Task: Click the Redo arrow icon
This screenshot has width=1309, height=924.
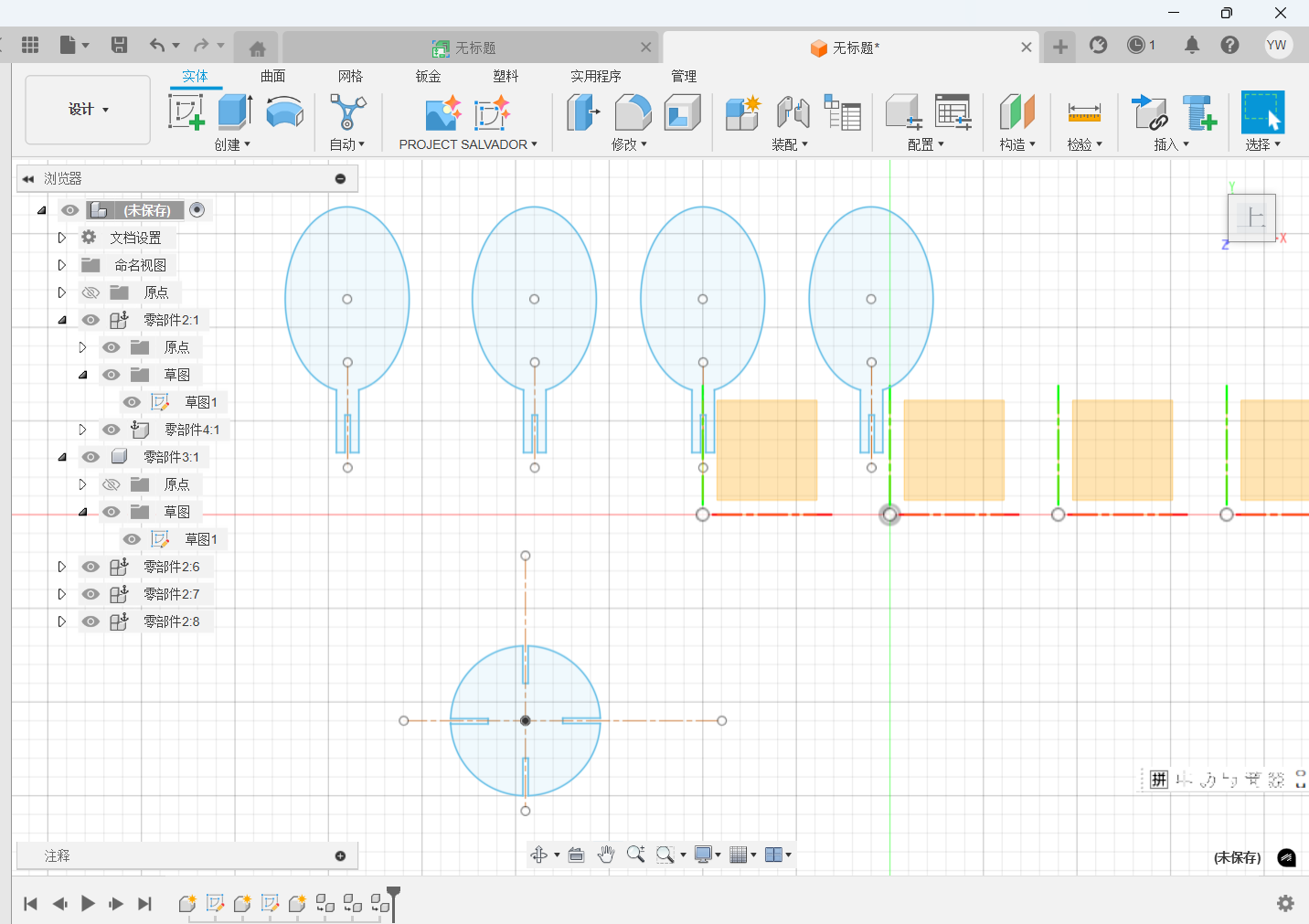Action: pyautogui.click(x=201, y=45)
